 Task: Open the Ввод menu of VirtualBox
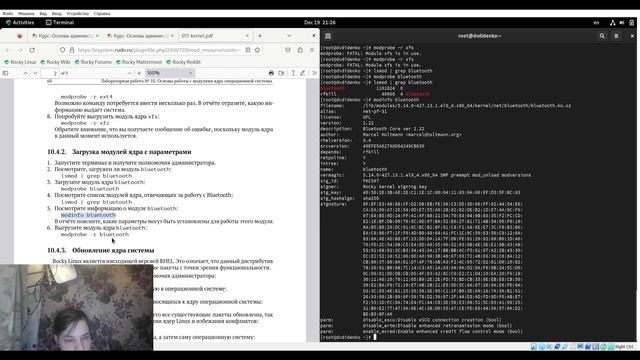pyautogui.click(x=56, y=13)
